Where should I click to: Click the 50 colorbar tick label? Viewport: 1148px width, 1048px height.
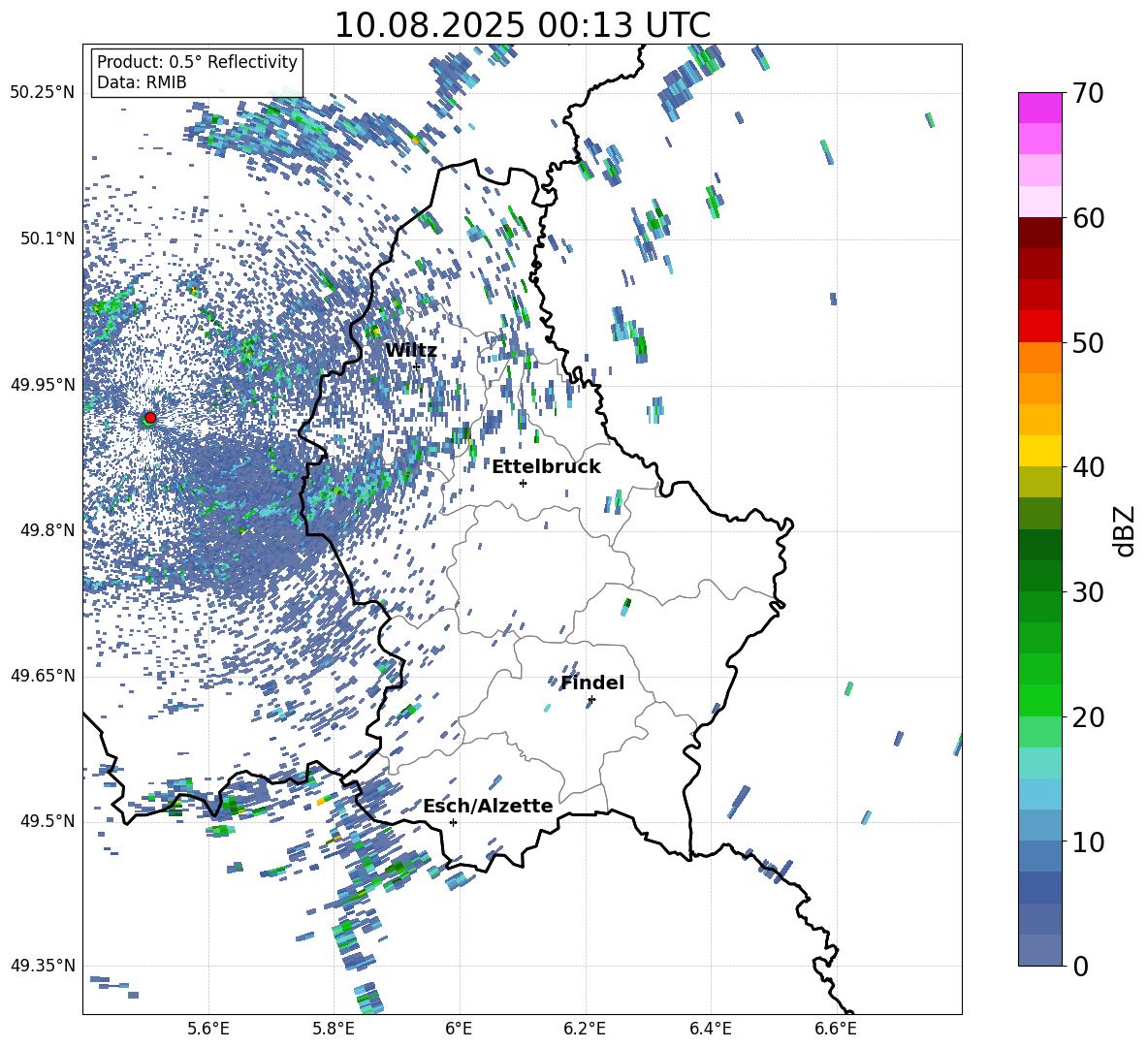(x=1089, y=342)
